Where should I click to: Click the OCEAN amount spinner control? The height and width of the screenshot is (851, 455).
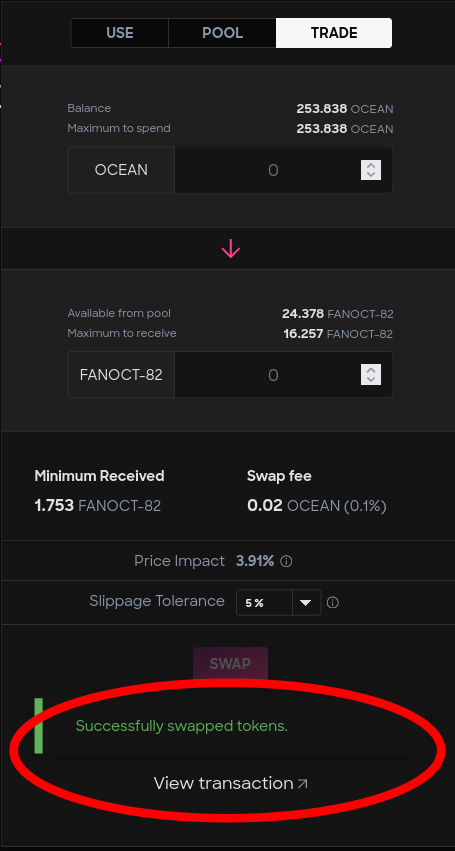(x=371, y=170)
